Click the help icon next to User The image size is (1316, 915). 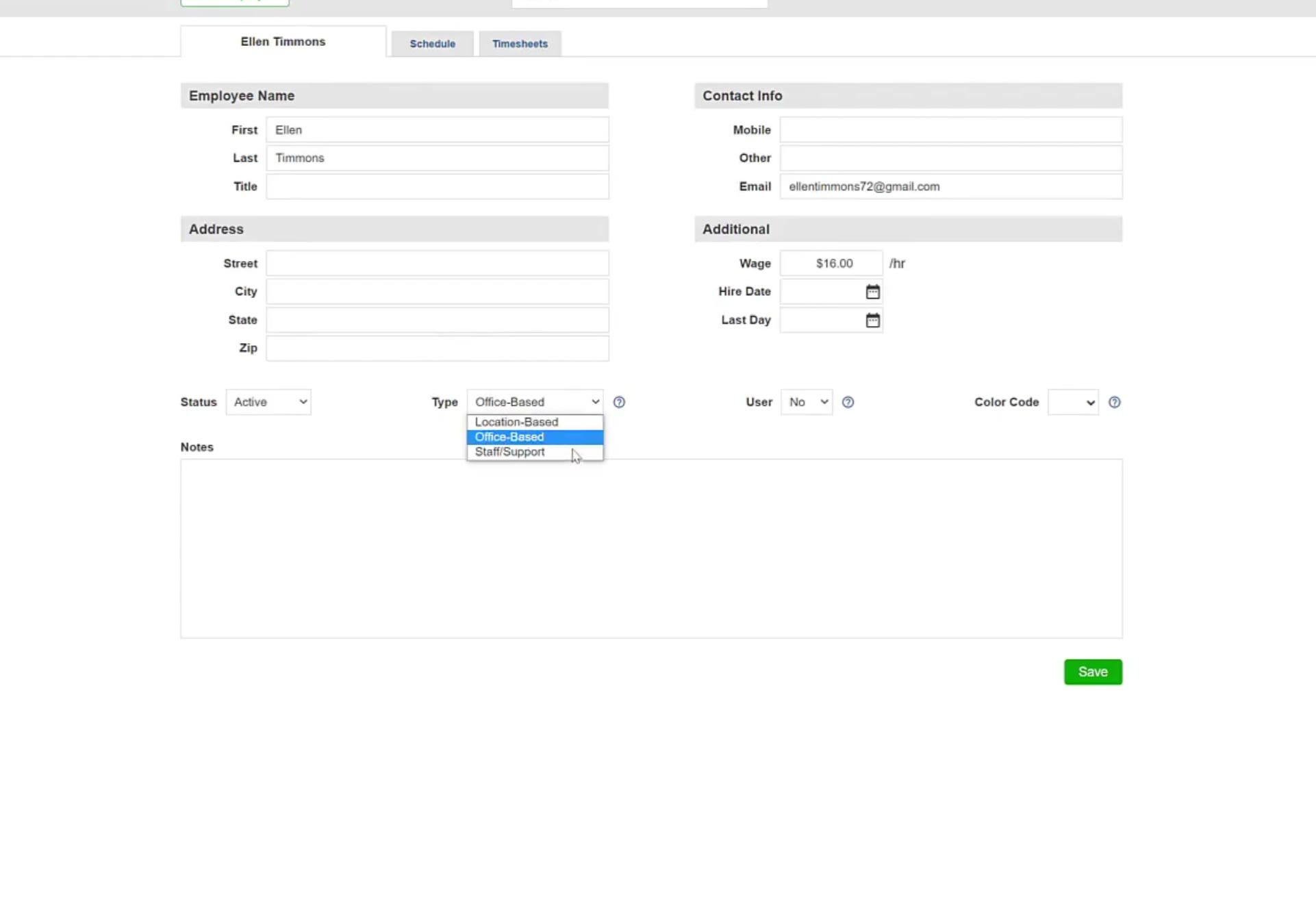(x=848, y=402)
